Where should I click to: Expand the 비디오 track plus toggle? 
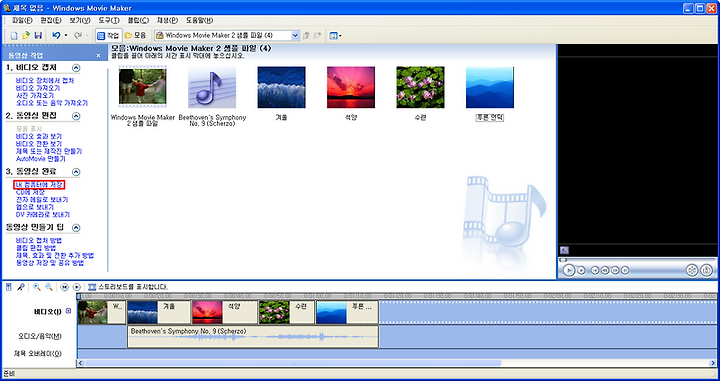(x=68, y=311)
